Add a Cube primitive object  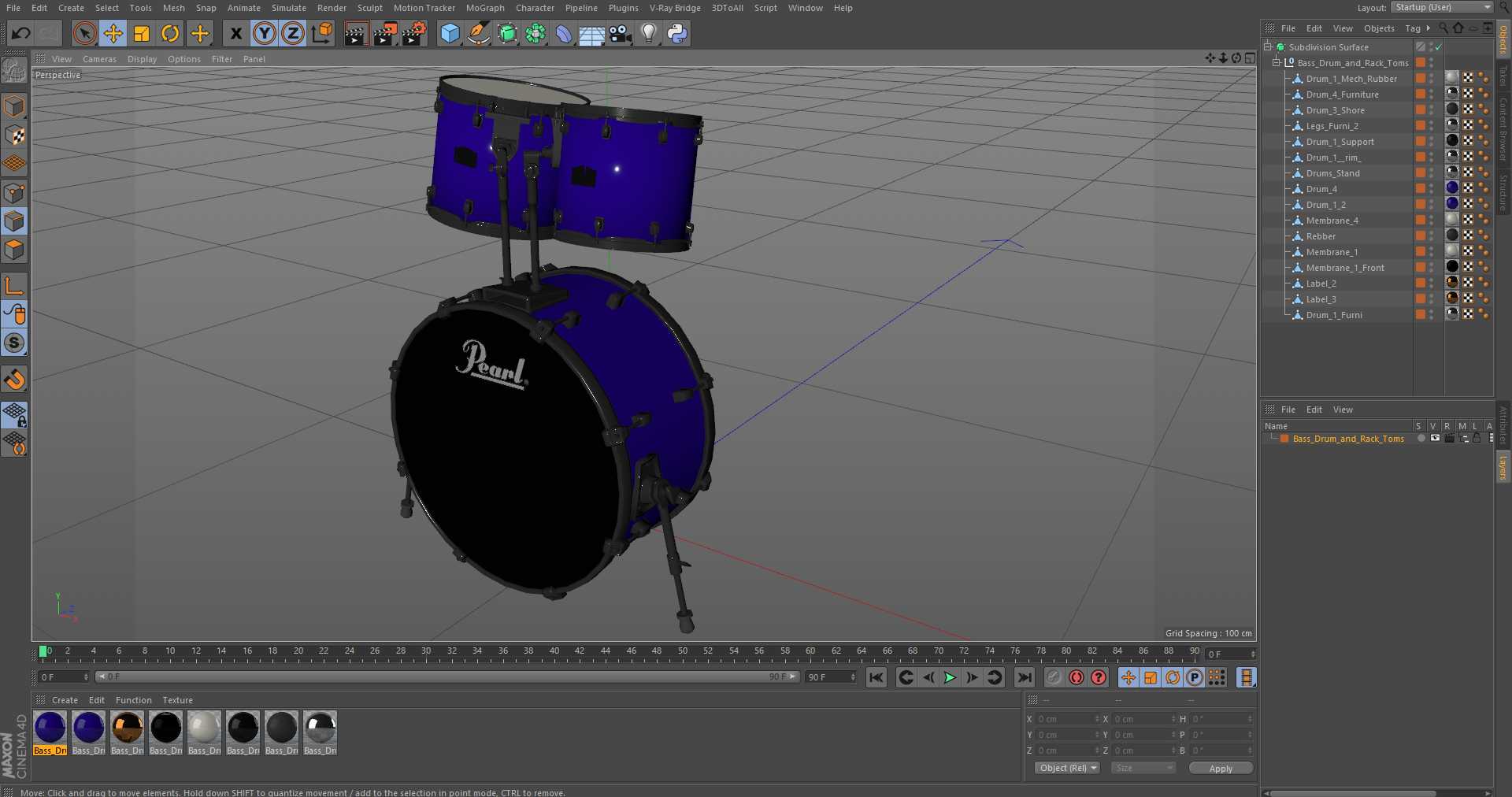click(x=450, y=33)
